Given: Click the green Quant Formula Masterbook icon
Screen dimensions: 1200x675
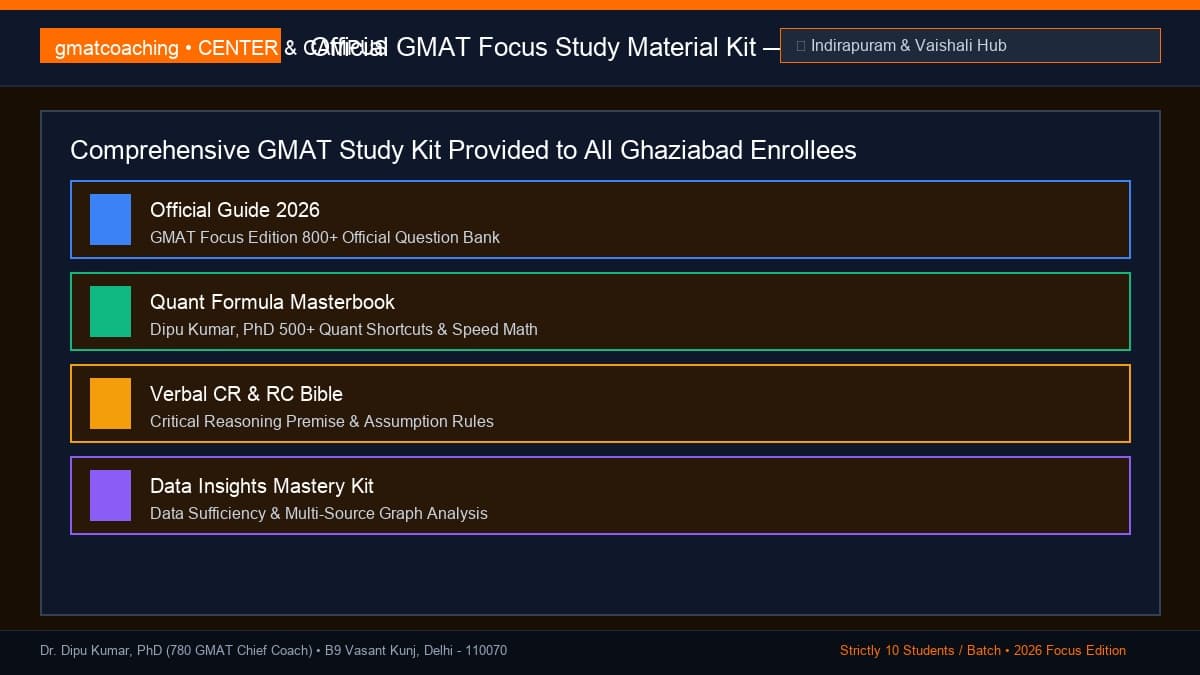Looking at the screenshot, I should click(110, 311).
